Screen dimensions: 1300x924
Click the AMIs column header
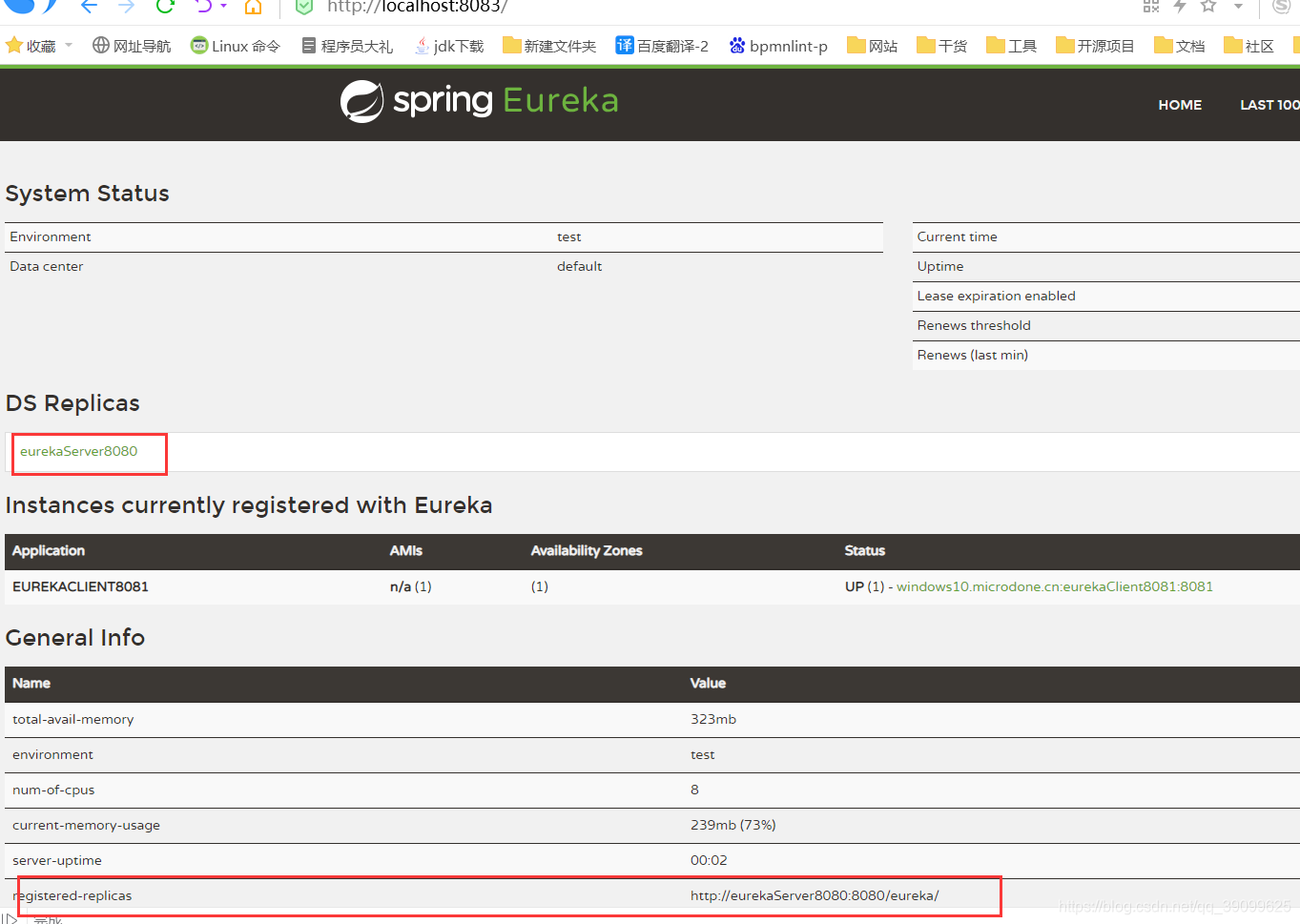point(406,550)
